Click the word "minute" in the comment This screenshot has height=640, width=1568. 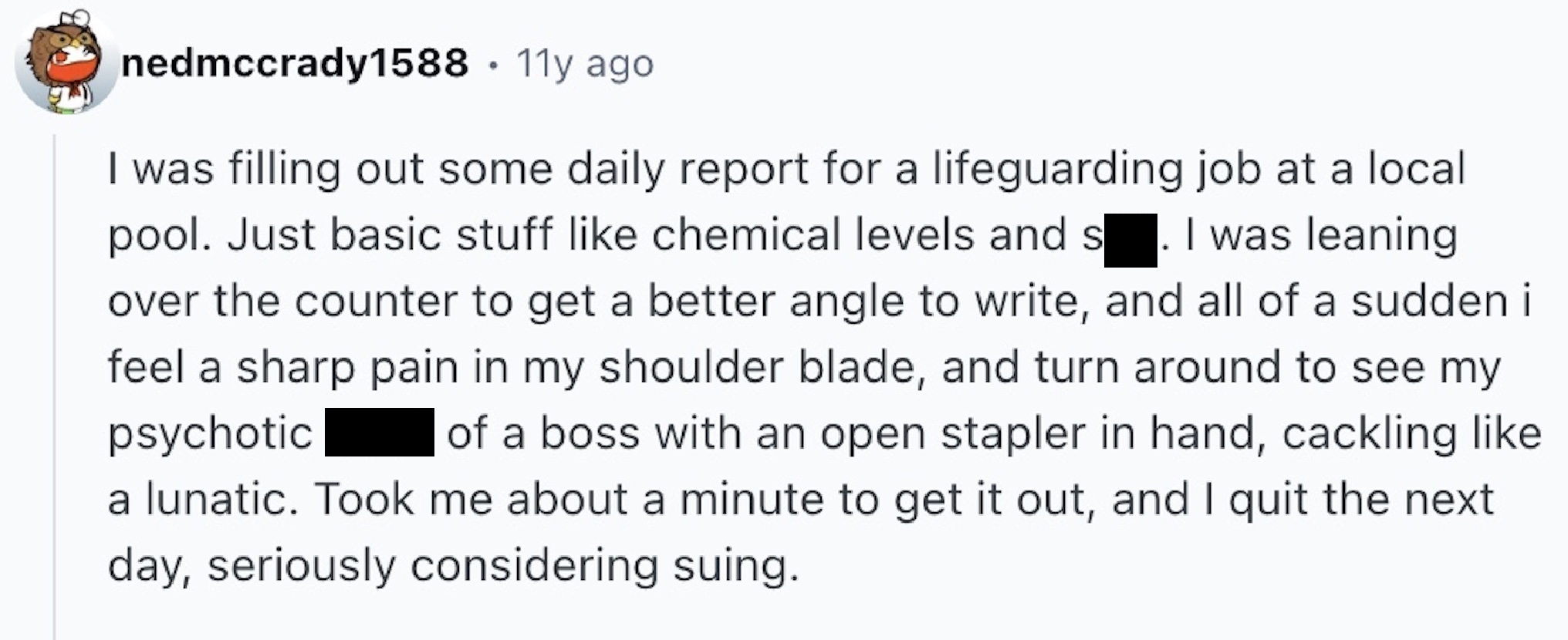(x=746, y=500)
